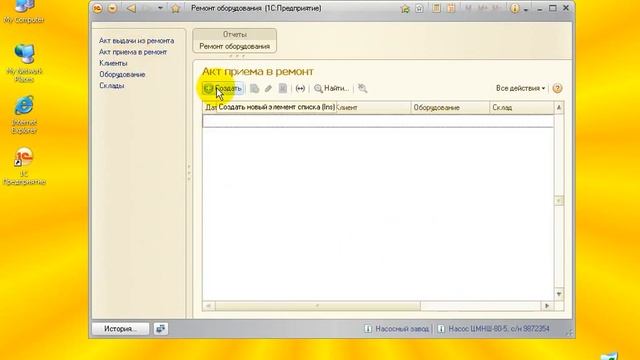Open the Найти search button
Screen dimensions: 640x360
[331, 88]
